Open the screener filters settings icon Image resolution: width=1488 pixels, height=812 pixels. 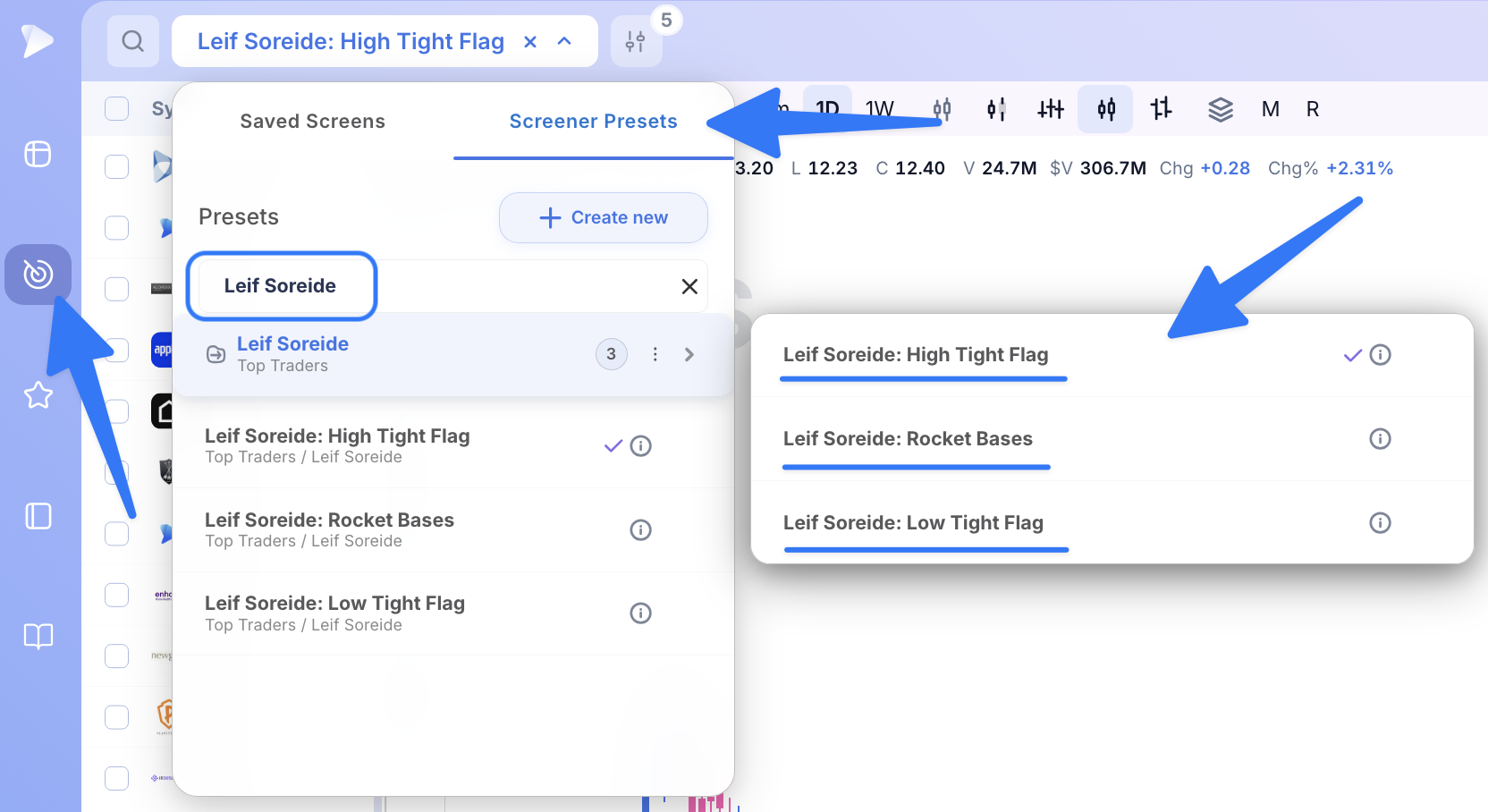pos(636,42)
